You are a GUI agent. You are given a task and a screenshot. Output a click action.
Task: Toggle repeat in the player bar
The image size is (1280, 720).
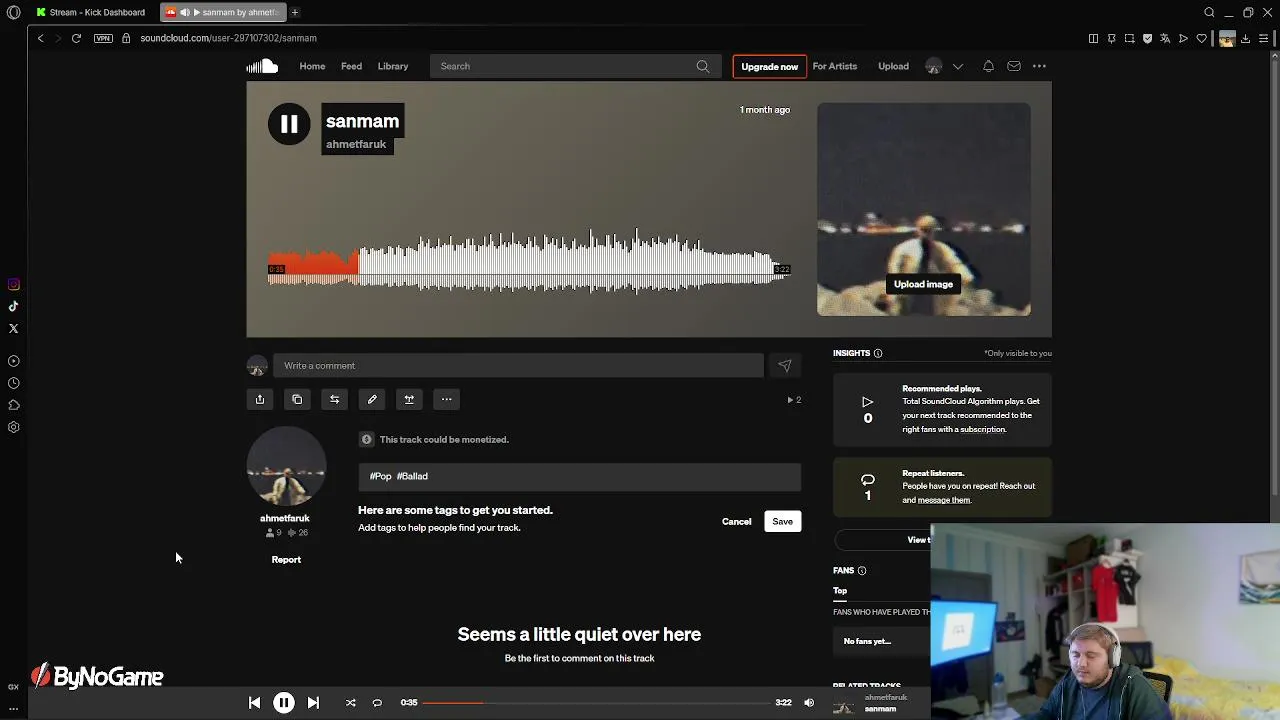pos(377,703)
